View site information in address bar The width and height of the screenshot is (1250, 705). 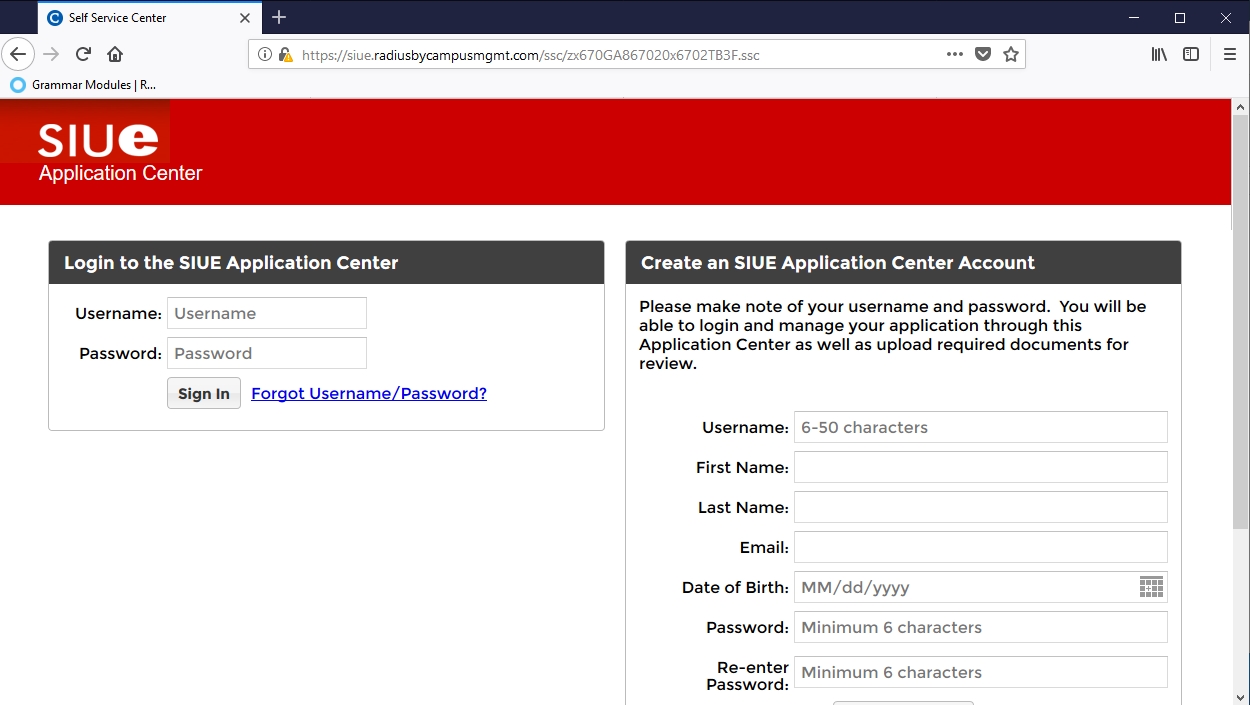coord(265,55)
